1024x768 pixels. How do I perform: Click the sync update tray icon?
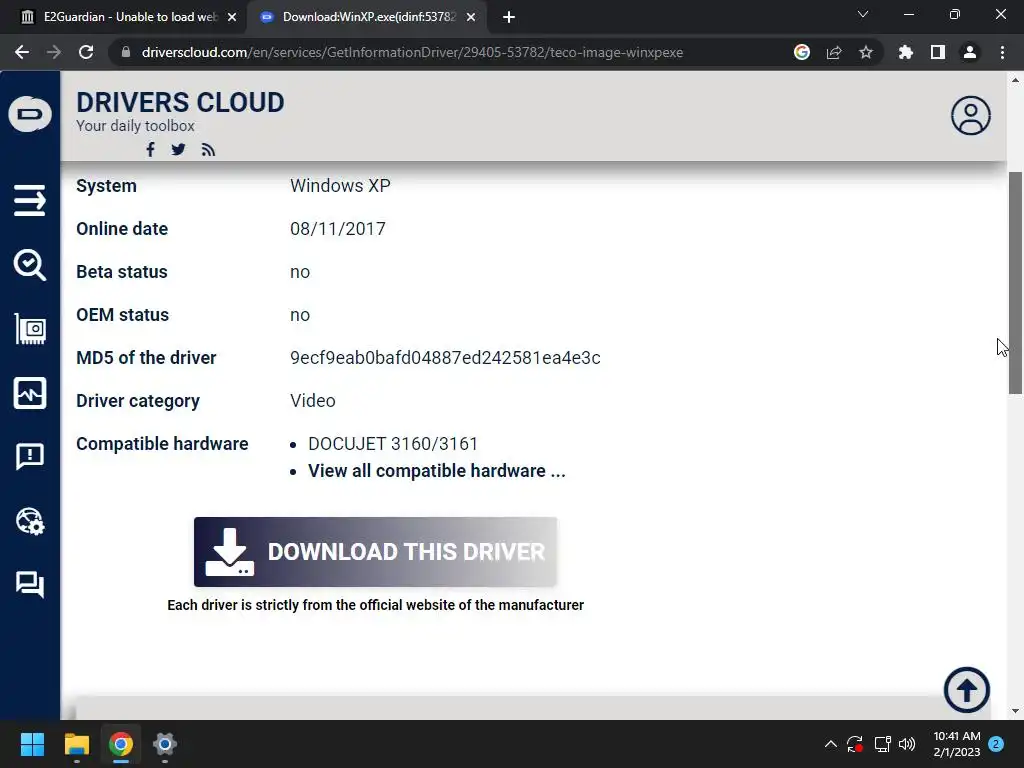855,744
